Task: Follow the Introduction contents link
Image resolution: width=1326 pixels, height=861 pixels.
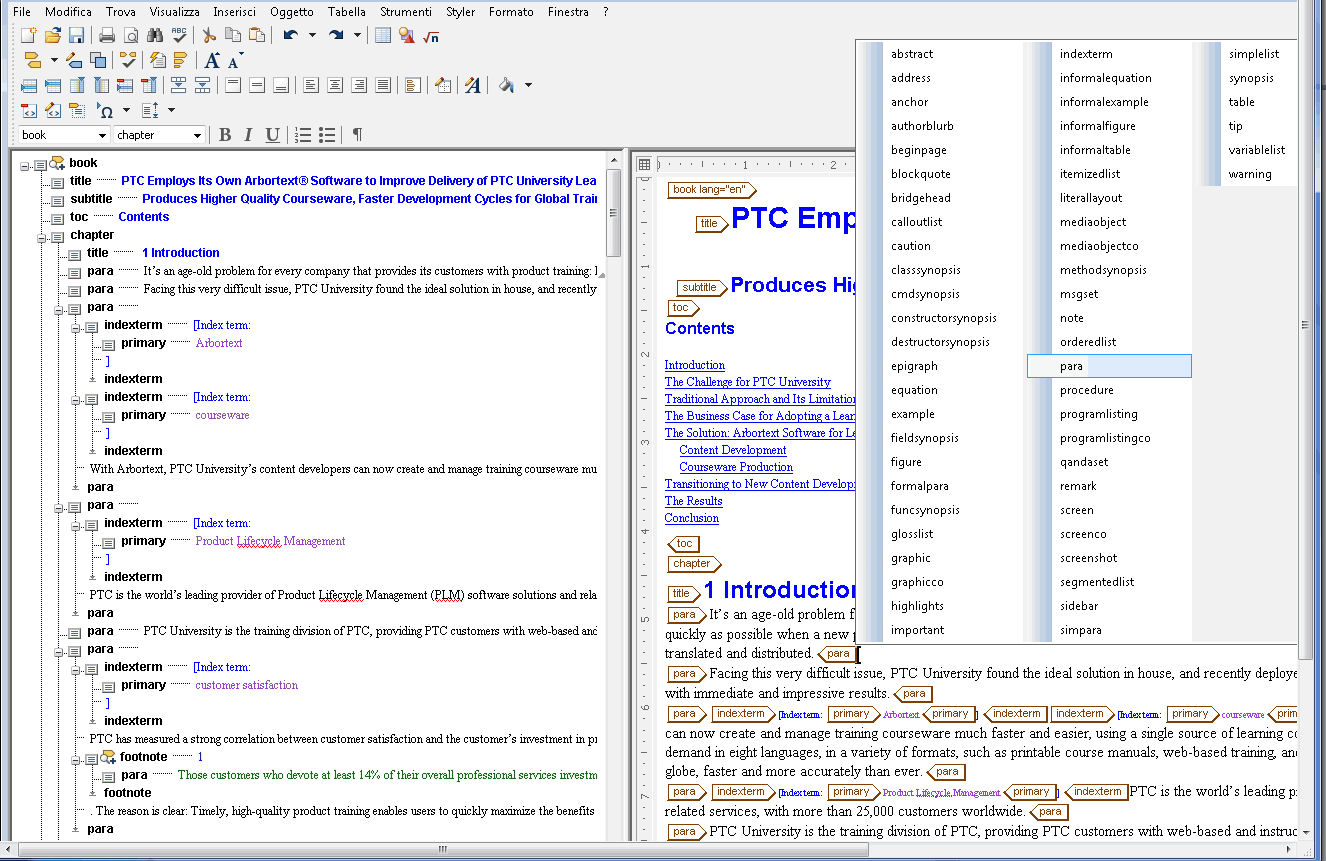Action: pos(695,365)
